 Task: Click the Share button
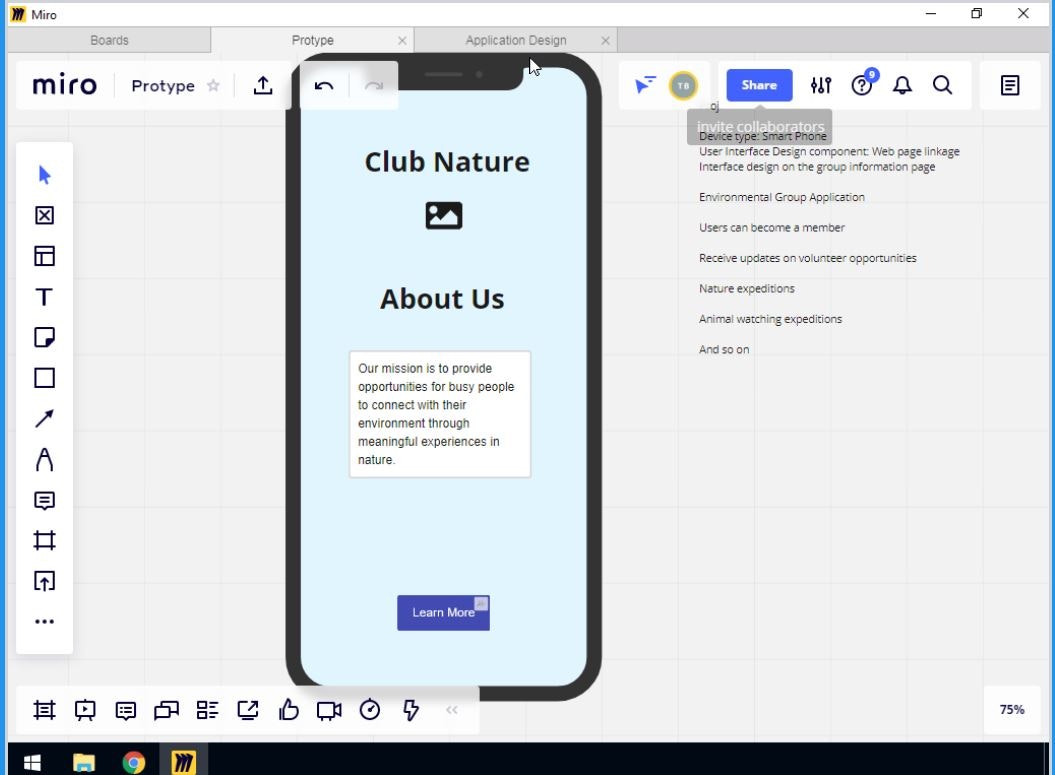point(759,85)
